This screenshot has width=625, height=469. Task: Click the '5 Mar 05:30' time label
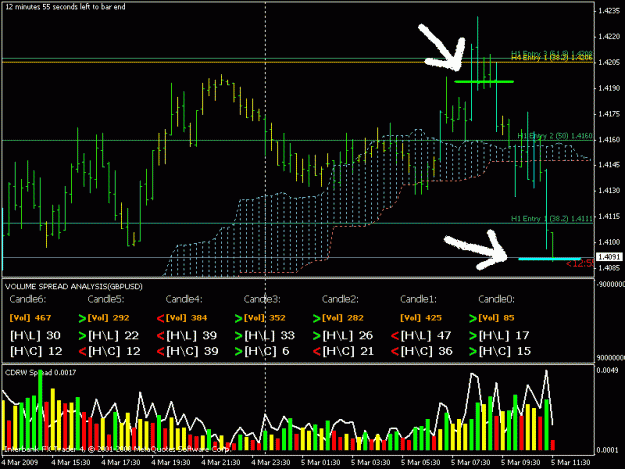[421, 463]
